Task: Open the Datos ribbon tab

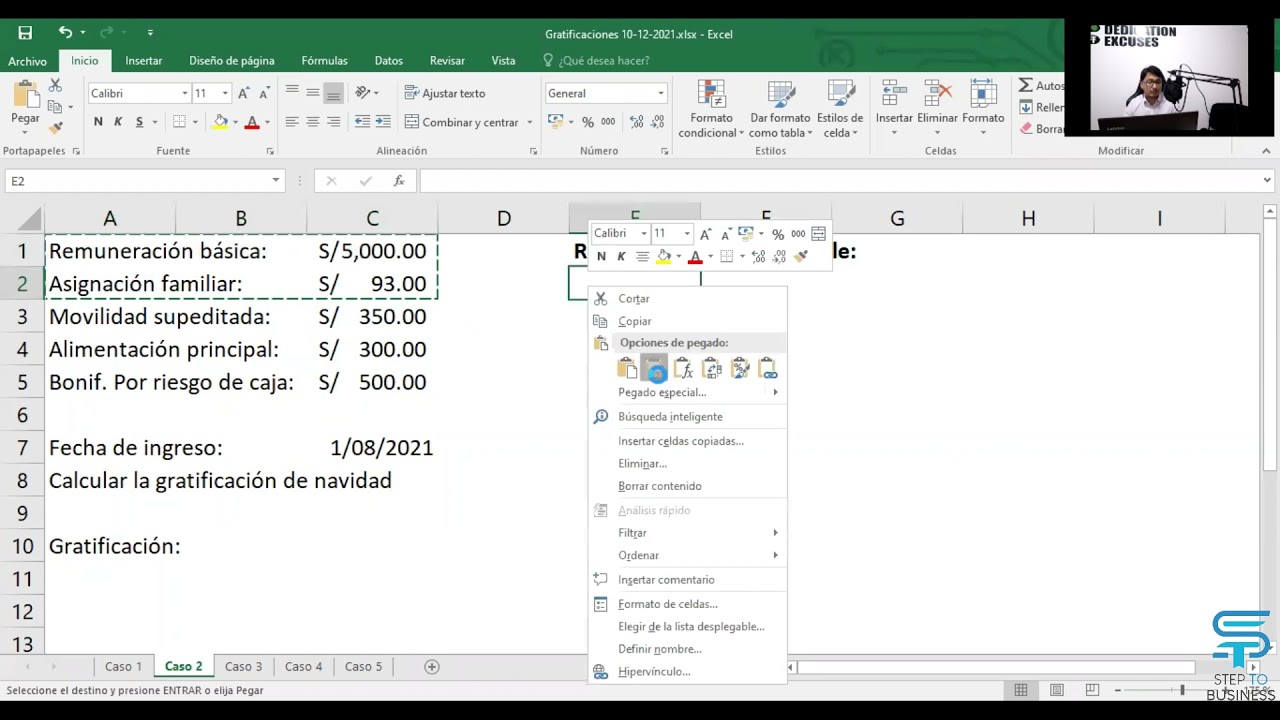Action: (388, 60)
